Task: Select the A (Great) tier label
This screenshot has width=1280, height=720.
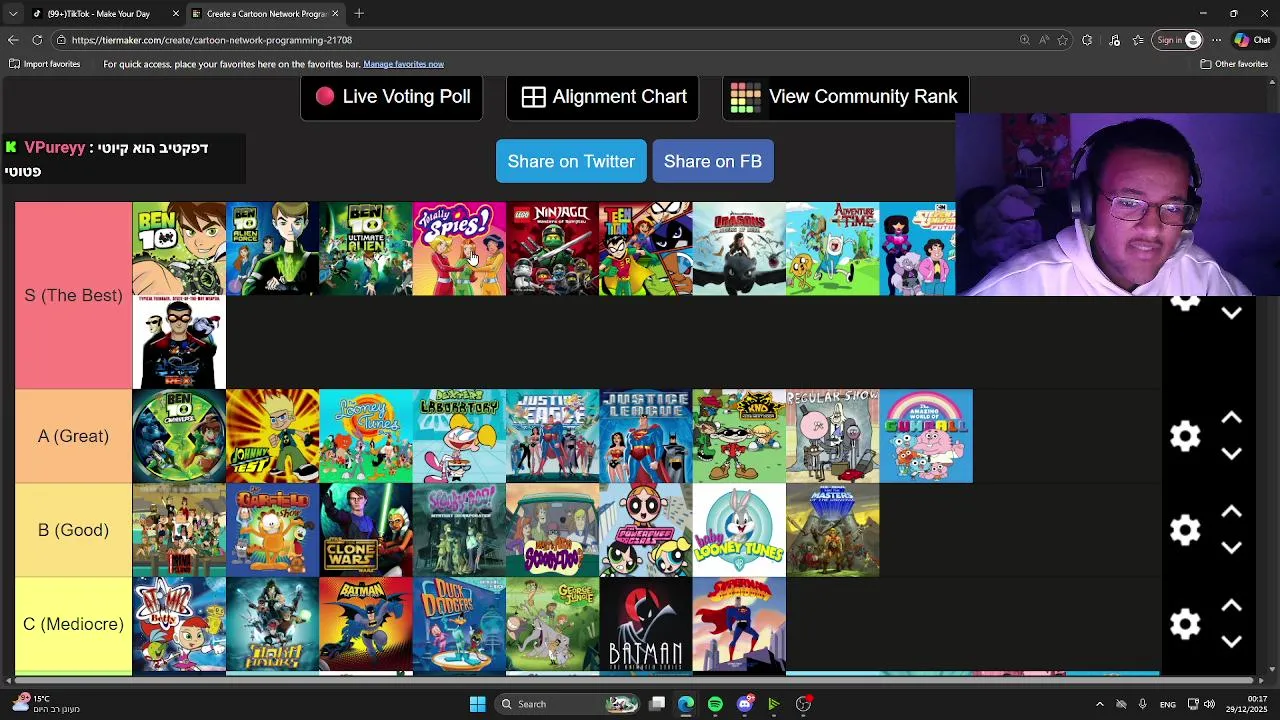Action: [73, 436]
